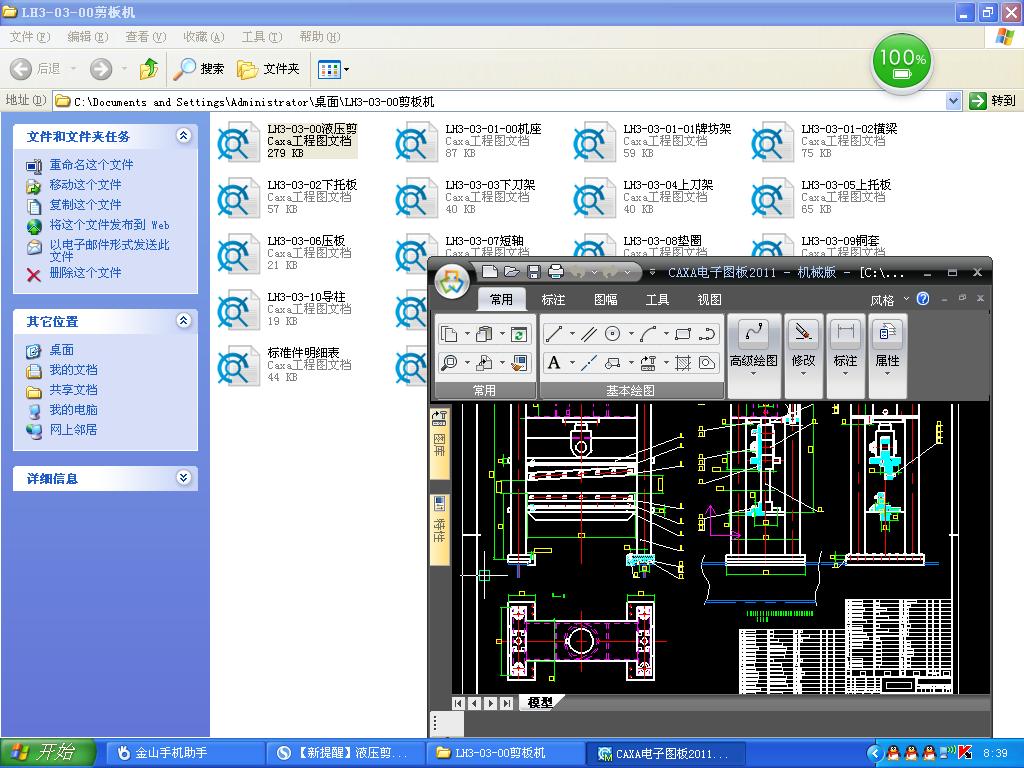Open the 修改 dropdown panel
This screenshot has height=768, width=1024.
[x=803, y=356]
